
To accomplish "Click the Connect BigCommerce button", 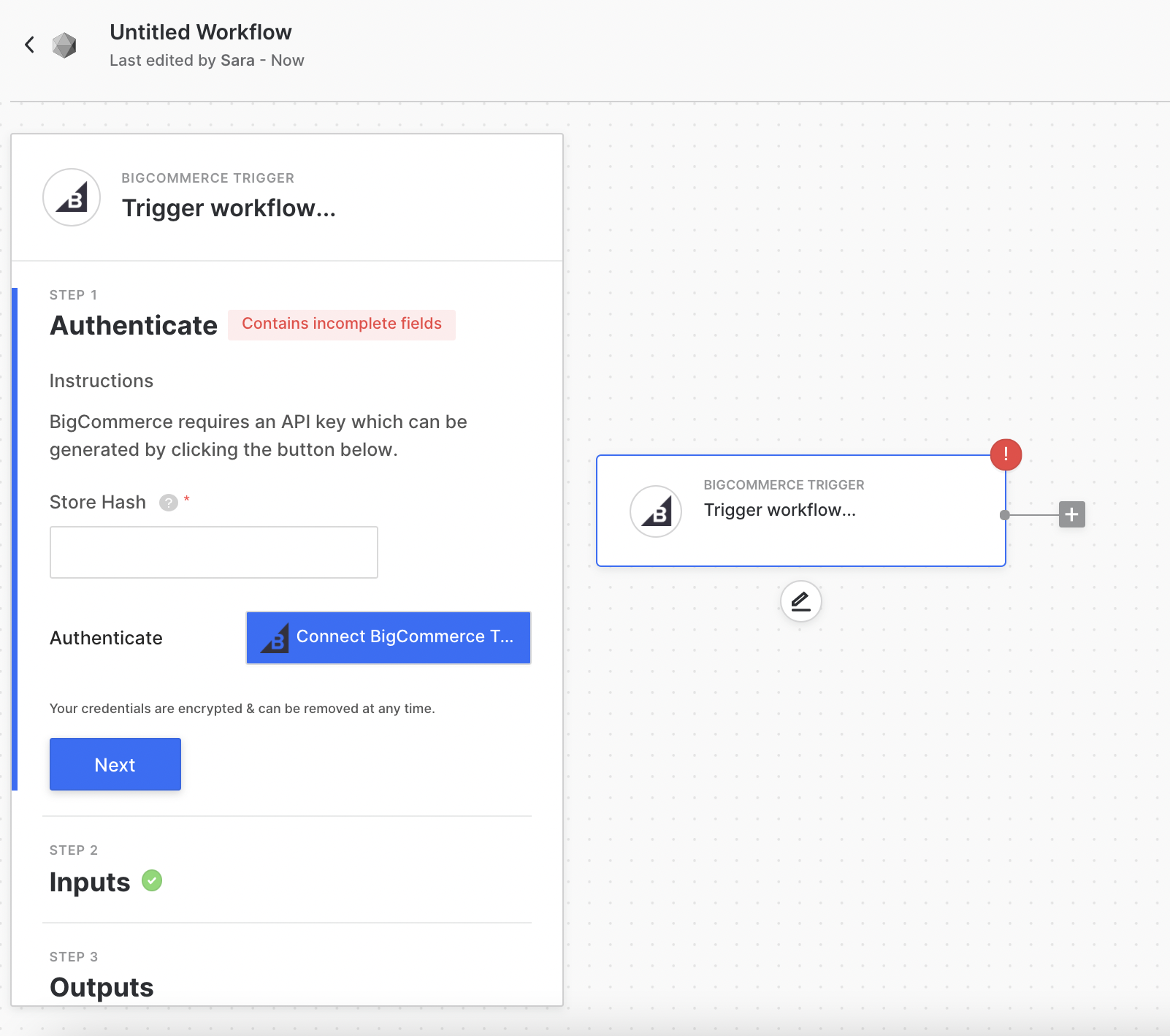I will pos(389,638).
